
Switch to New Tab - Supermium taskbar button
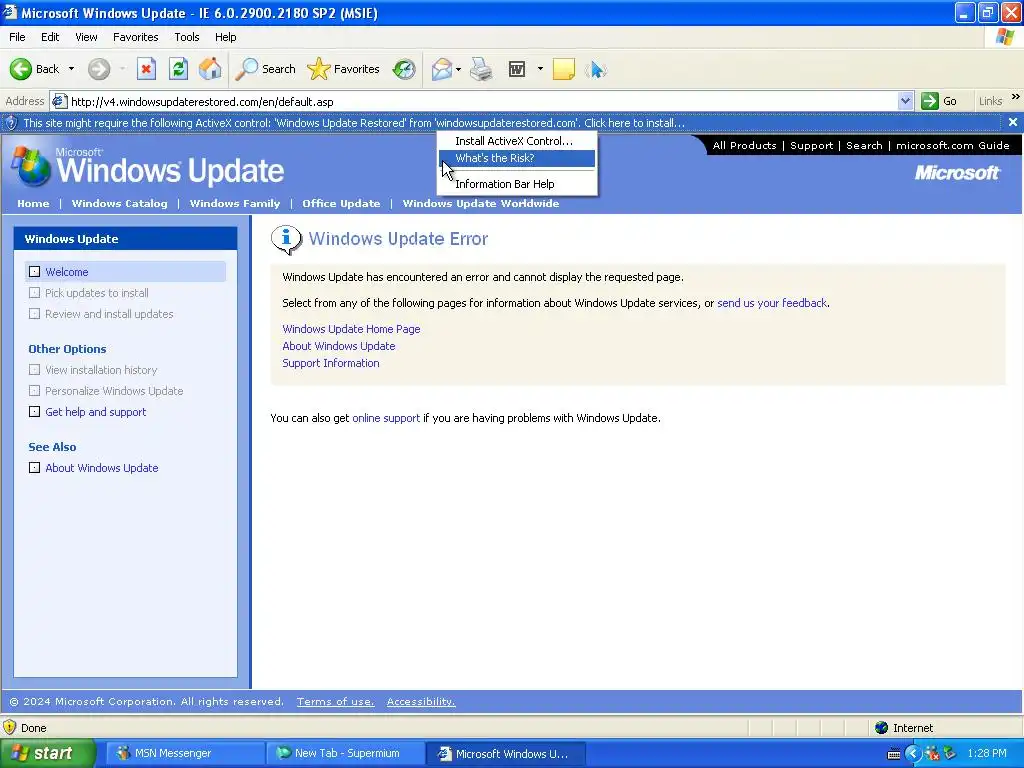point(344,753)
